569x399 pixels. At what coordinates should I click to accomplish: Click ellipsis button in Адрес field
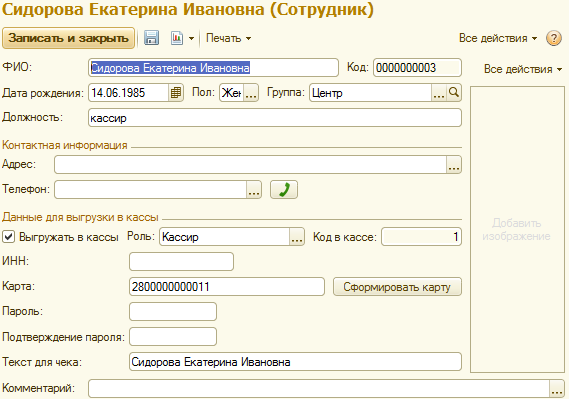tap(454, 165)
